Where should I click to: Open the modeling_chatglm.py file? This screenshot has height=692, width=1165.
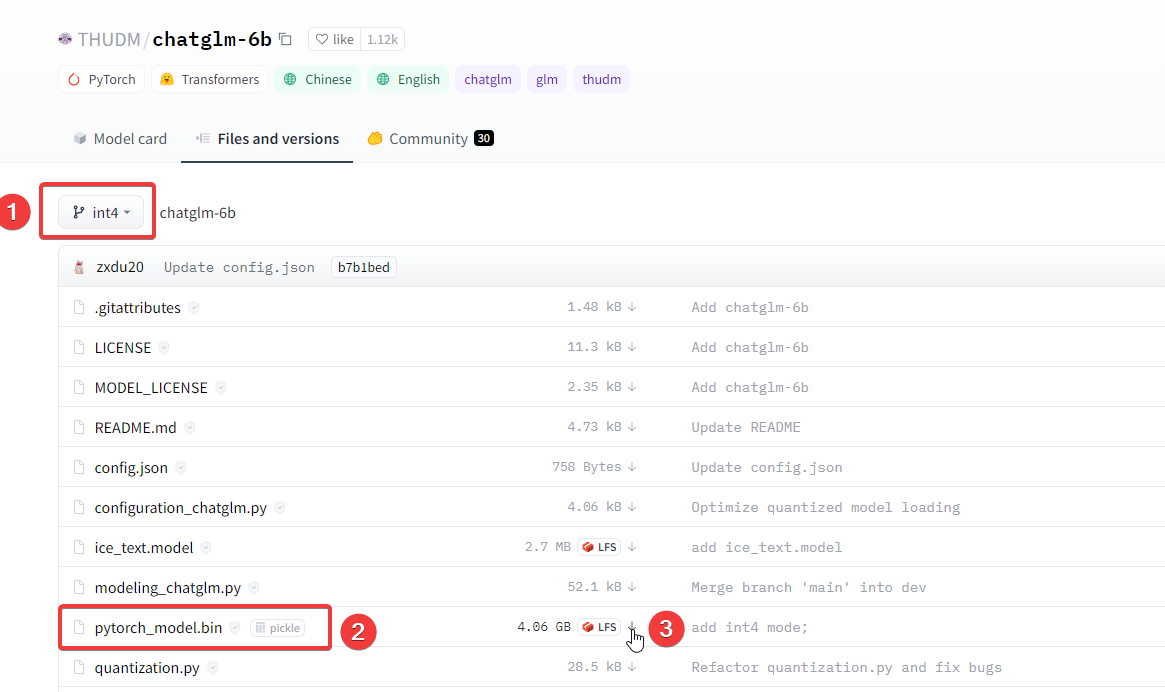coord(168,588)
